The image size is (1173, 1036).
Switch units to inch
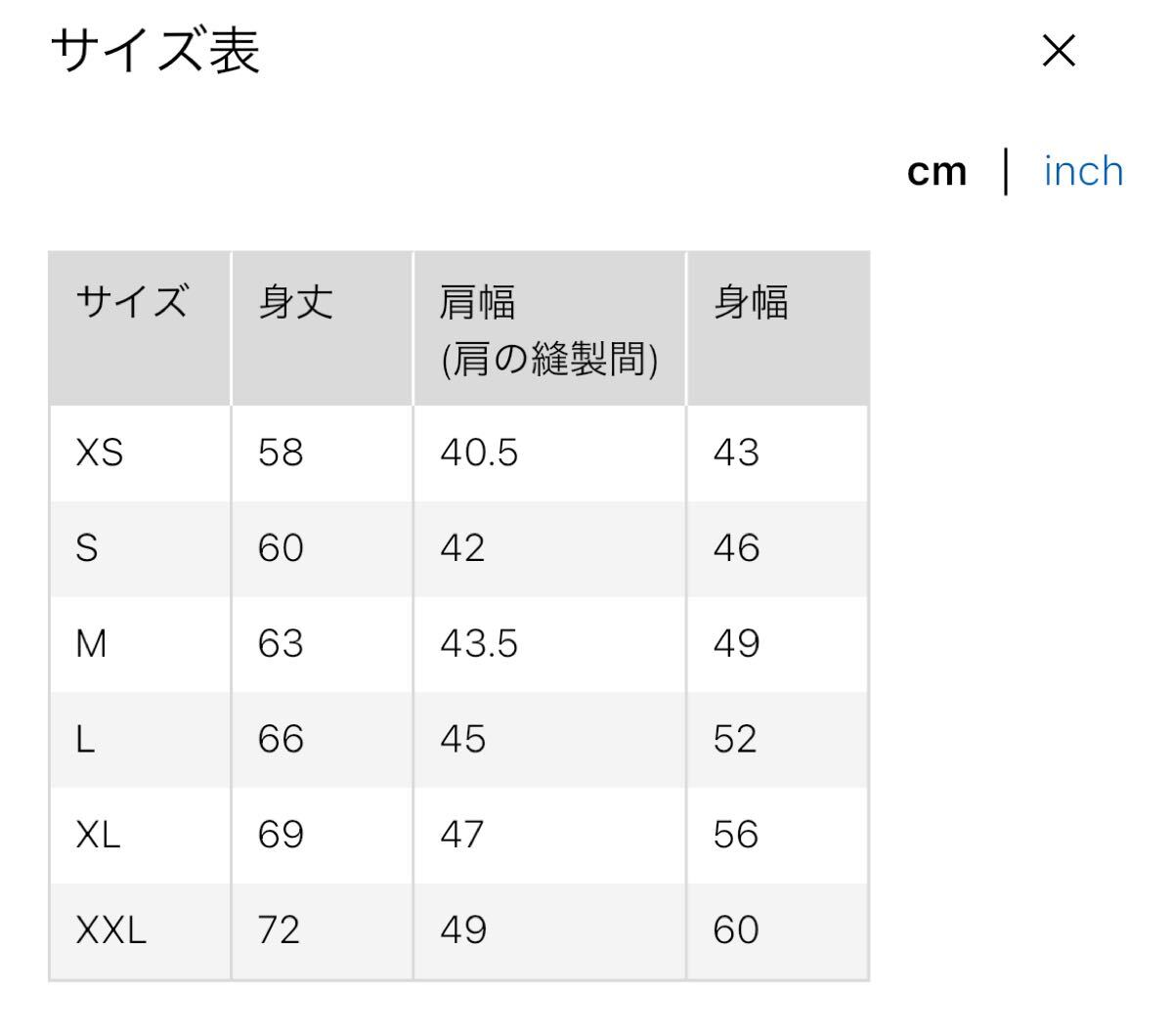tap(1081, 171)
